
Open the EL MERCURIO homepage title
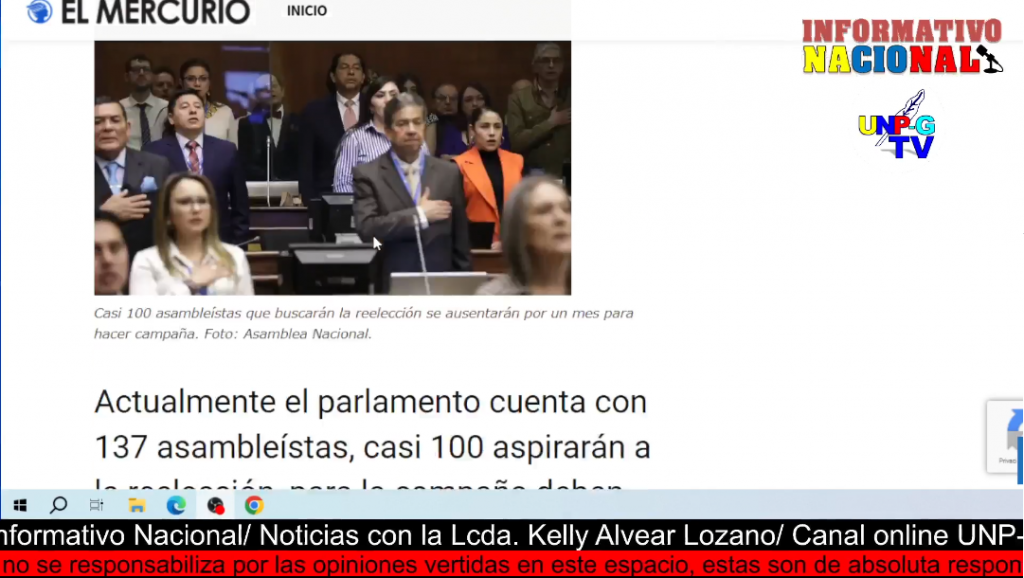point(155,12)
